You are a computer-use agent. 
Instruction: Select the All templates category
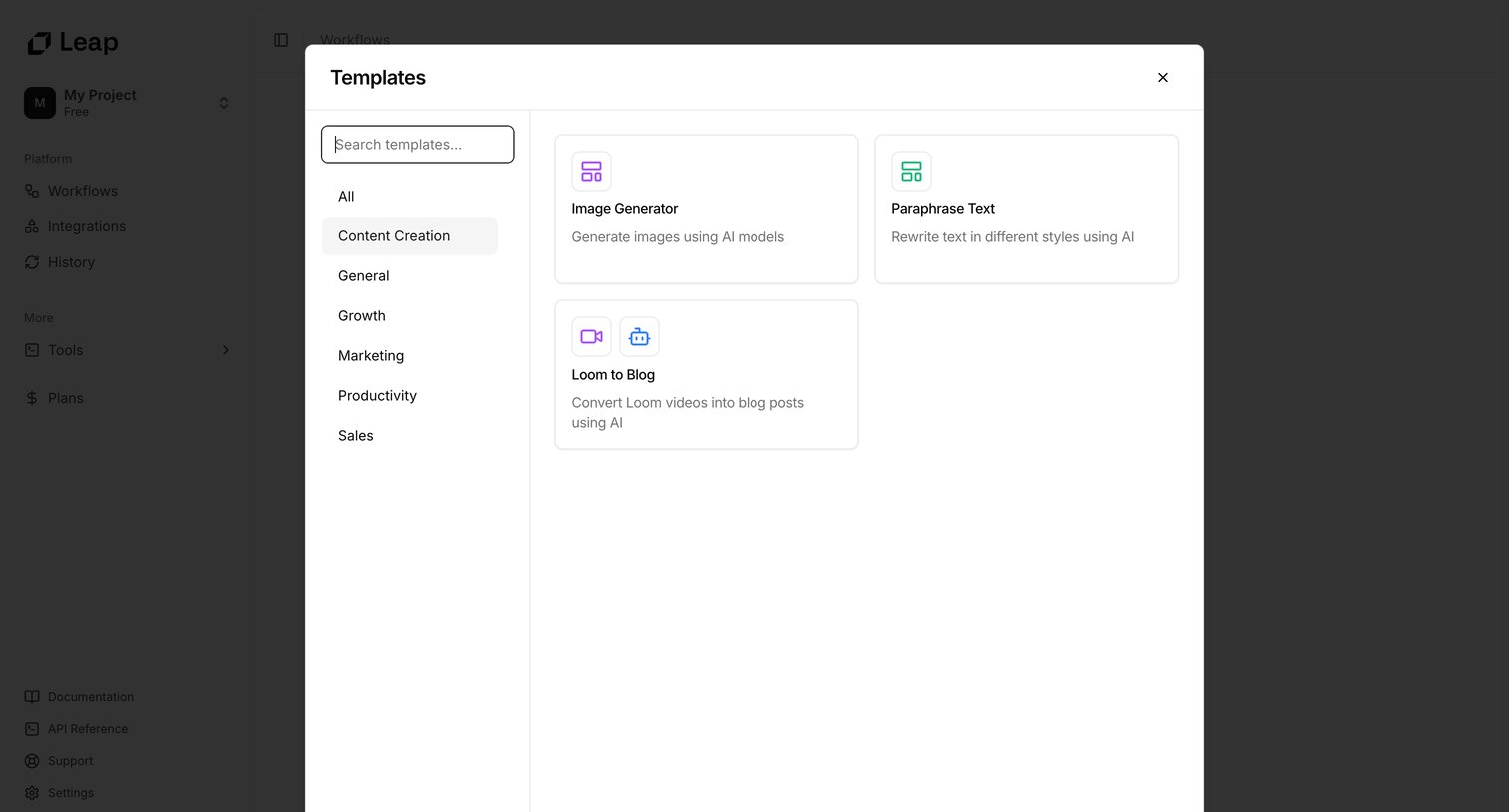tap(410, 197)
